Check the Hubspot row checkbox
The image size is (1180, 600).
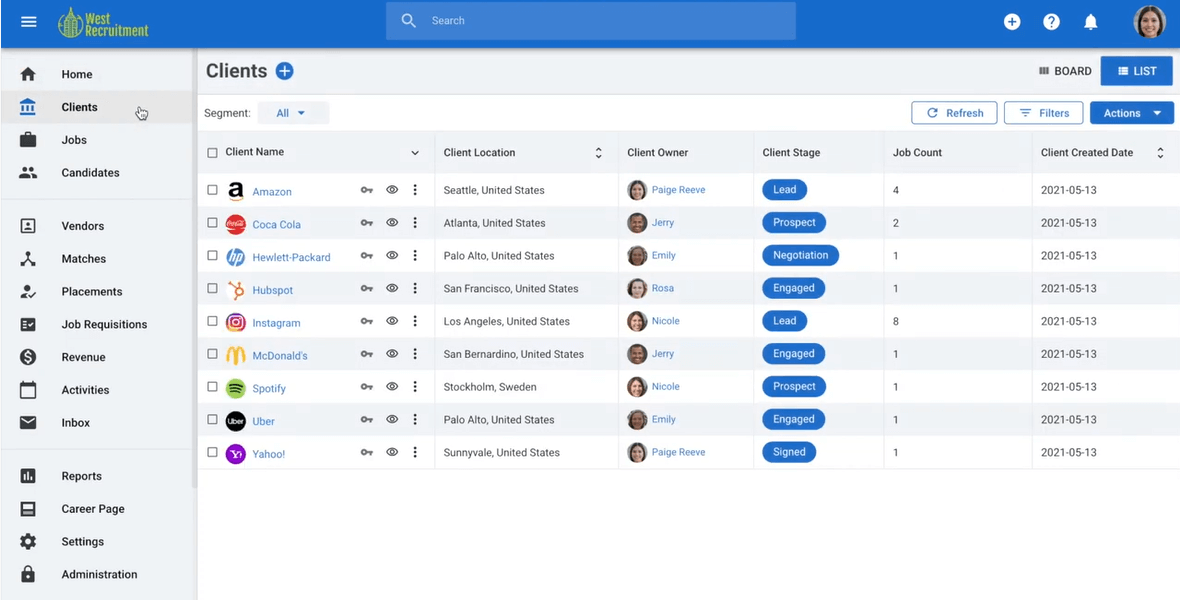click(212, 288)
